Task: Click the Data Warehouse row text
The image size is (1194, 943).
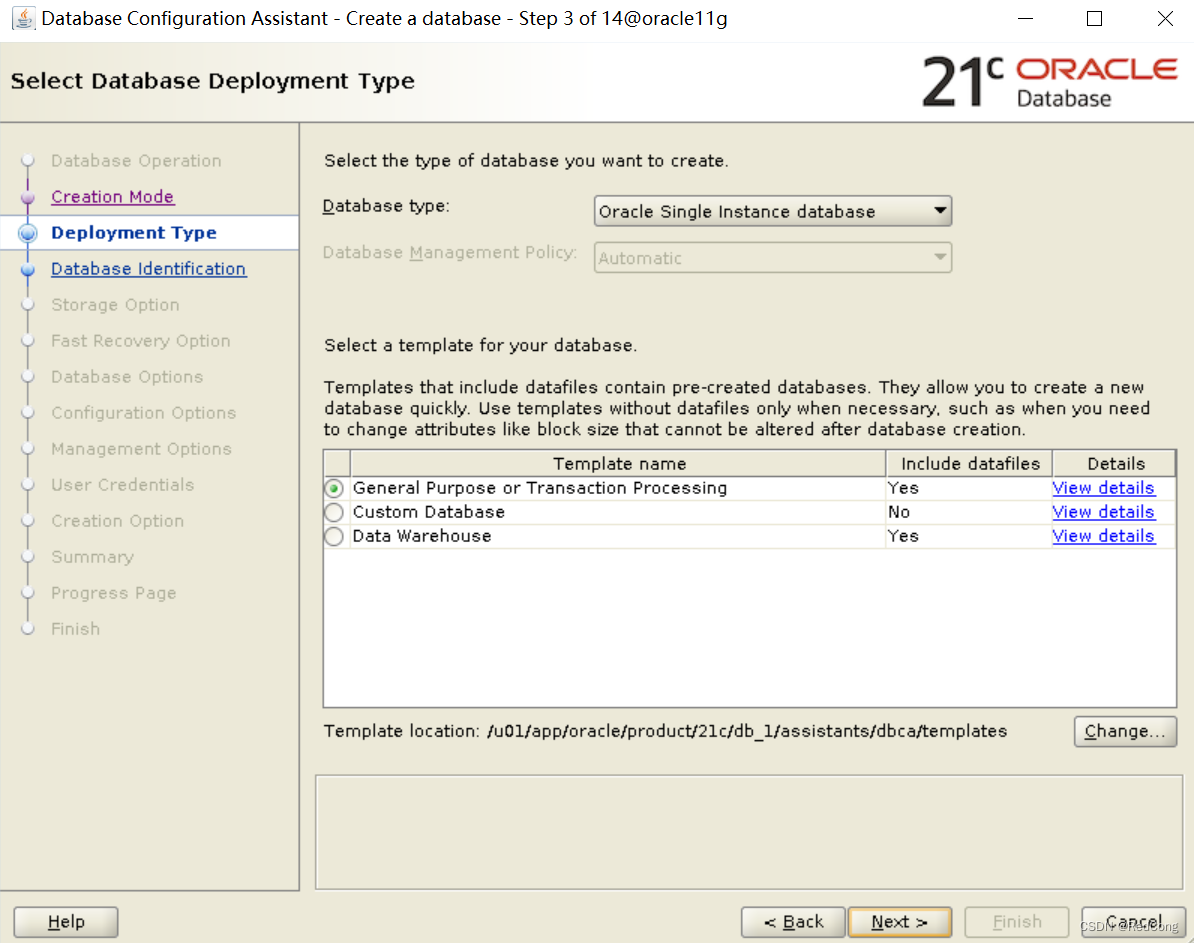Action: [x=422, y=536]
